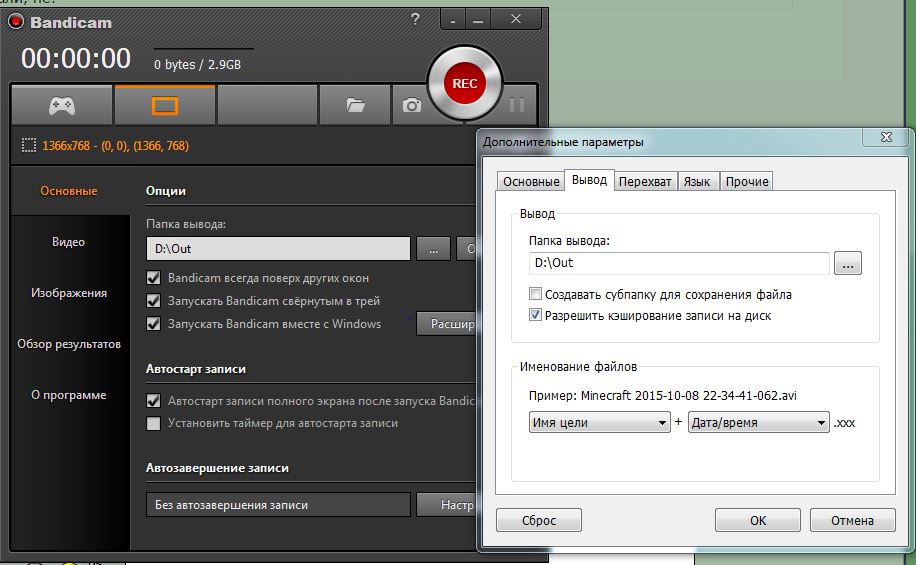The image size is (916, 565).
Task: Open О программе in sidebar
Action: tap(69, 395)
